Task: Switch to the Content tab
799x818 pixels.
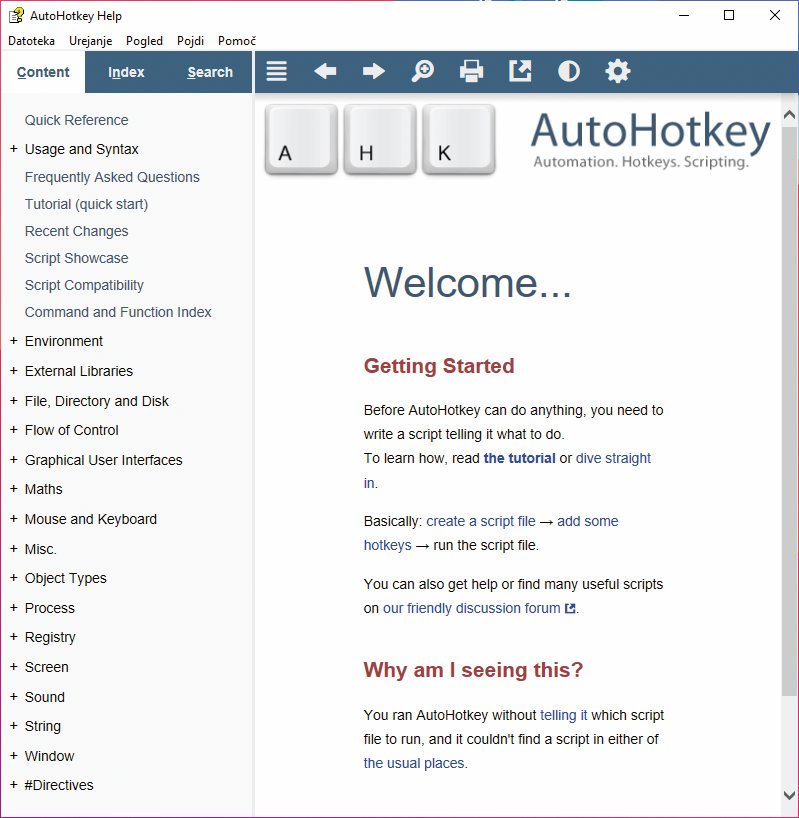Action: [43, 72]
